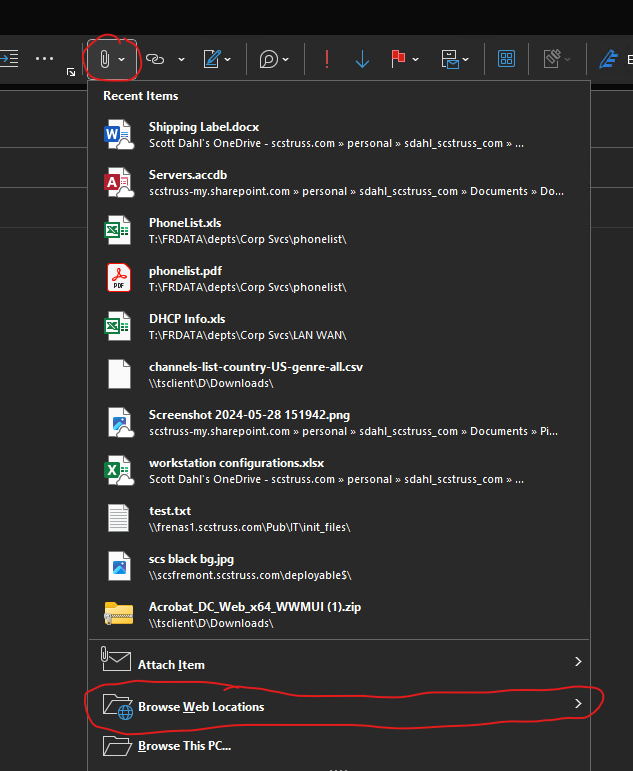This screenshot has height=771, width=633.
Task: Attach Shipping Label.docx from recent items
Action: (x=339, y=135)
